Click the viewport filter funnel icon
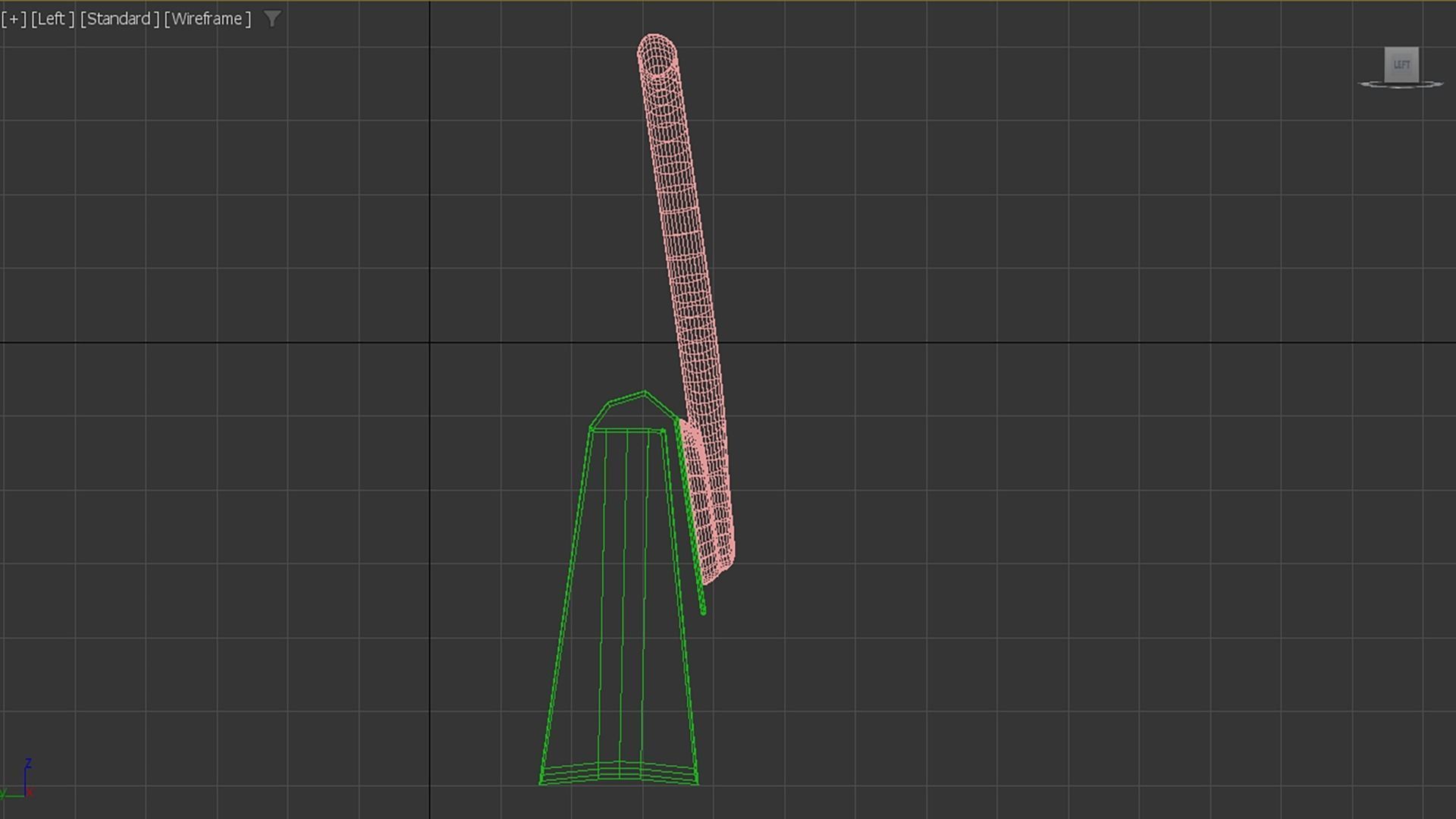 pos(272,19)
